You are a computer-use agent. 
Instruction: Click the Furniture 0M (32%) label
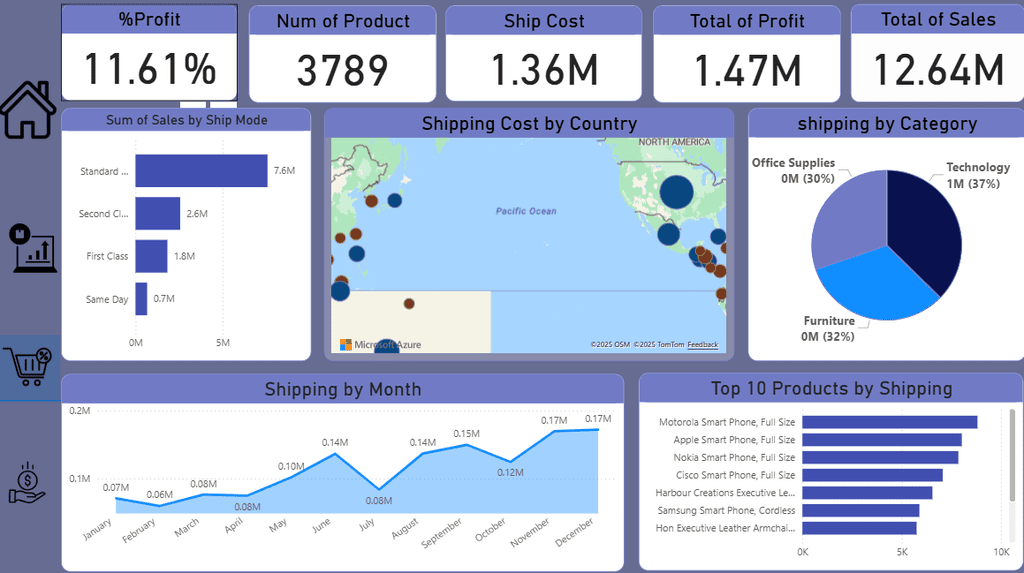pyautogui.click(x=828, y=329)
